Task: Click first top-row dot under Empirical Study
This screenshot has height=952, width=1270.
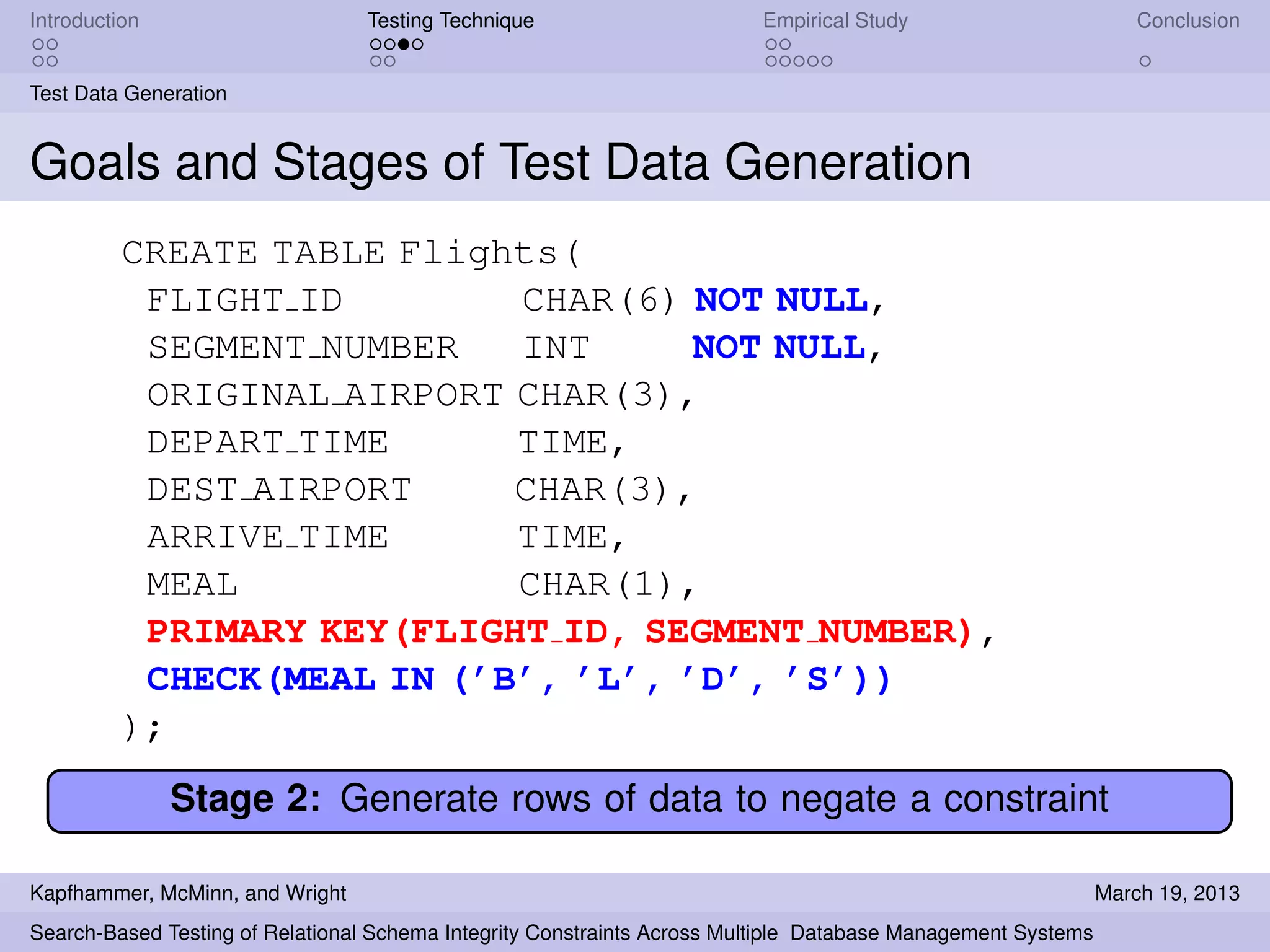Action: 771,45
